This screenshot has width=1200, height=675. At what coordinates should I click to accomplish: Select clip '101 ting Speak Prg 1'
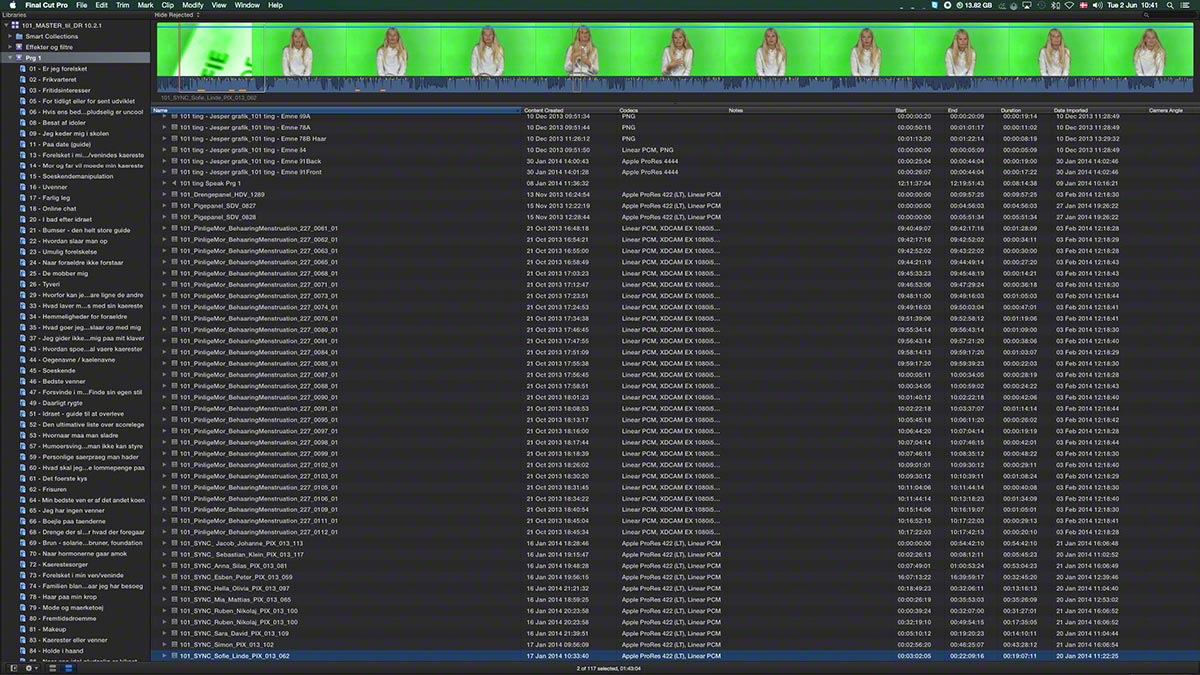[211, 183]
